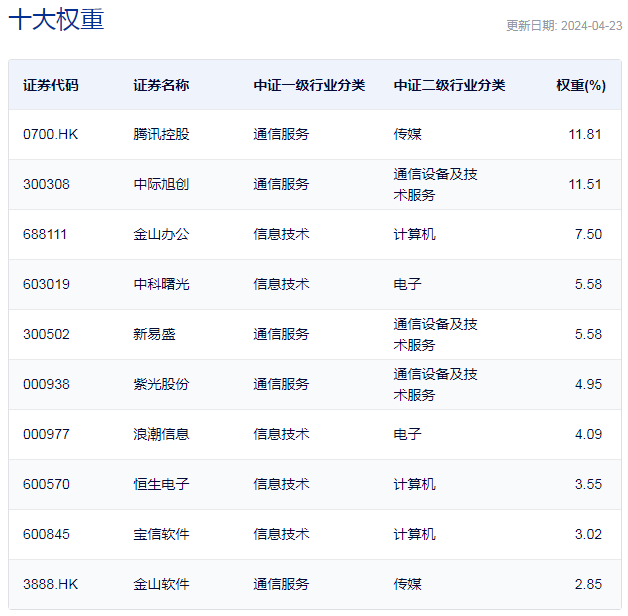
Task: Click weight value 11.51
Action: [x=585, y=184]
